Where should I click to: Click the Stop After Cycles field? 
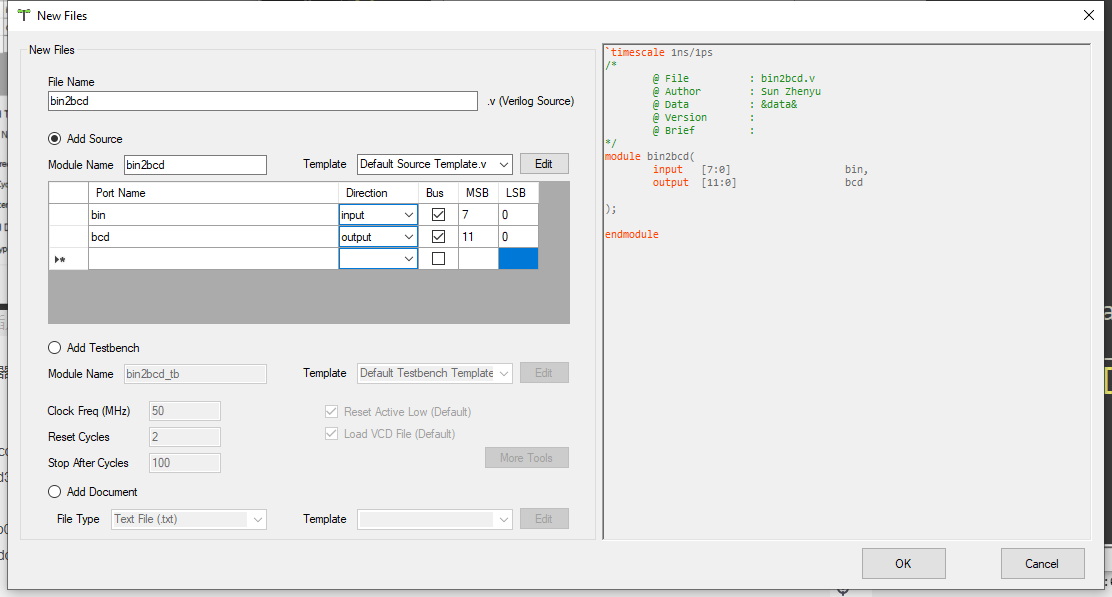tap(185, 463)
